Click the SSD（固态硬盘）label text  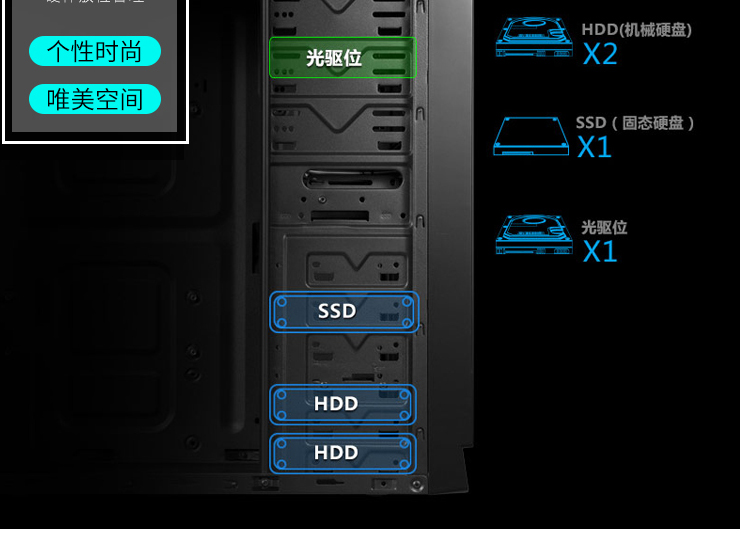(635, 123)
